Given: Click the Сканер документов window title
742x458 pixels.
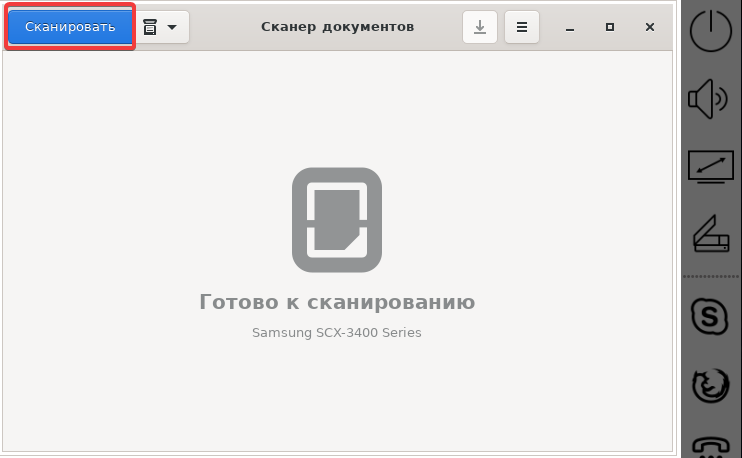Looking at the screenshot, I should coord(337,27).
